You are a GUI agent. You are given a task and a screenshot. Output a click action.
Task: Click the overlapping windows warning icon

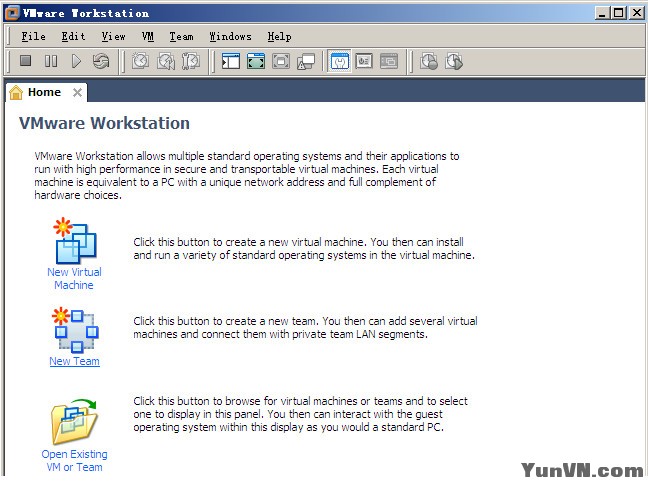(306, 61)
